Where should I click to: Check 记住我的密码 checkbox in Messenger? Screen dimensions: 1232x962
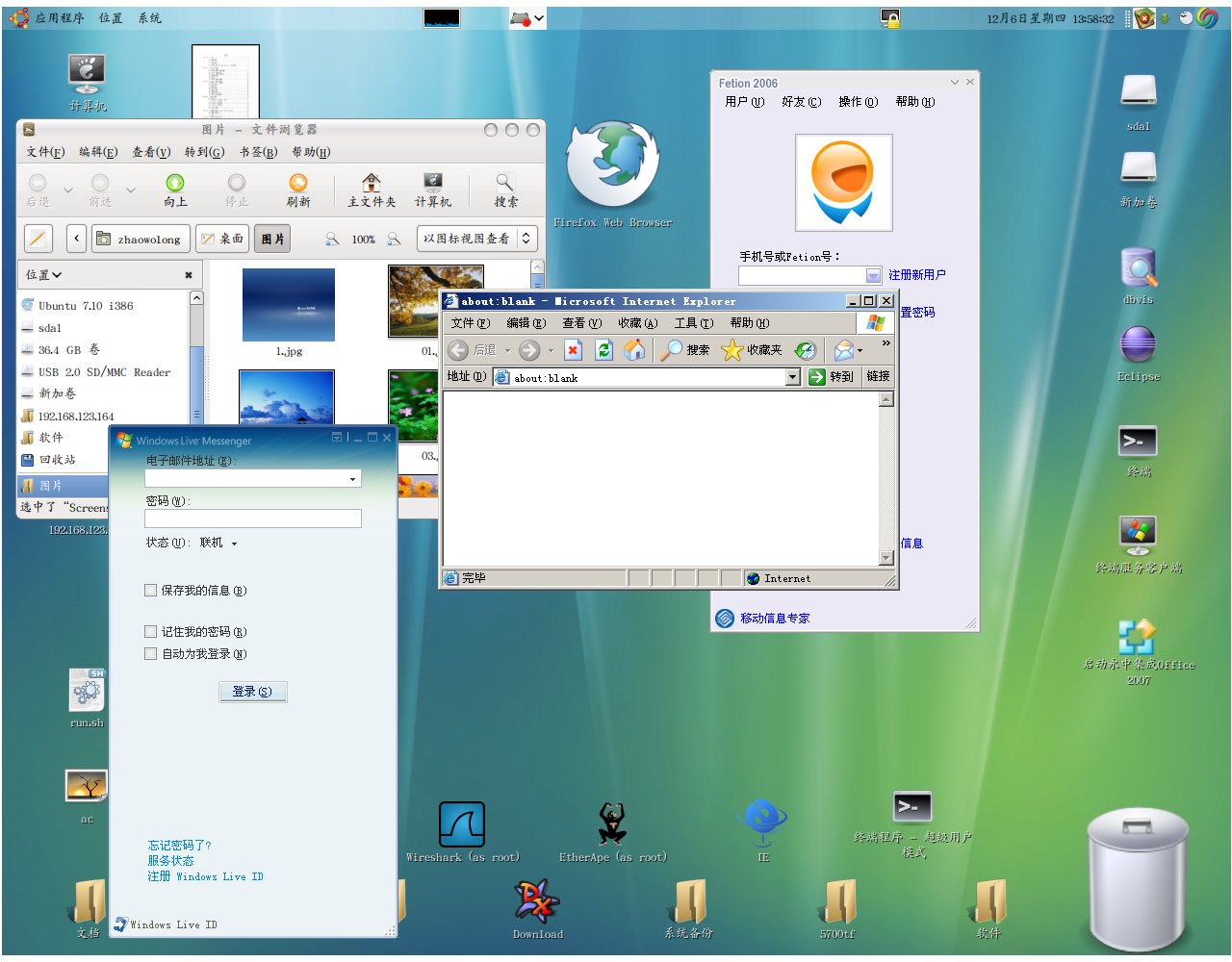(x=151, y=631)
